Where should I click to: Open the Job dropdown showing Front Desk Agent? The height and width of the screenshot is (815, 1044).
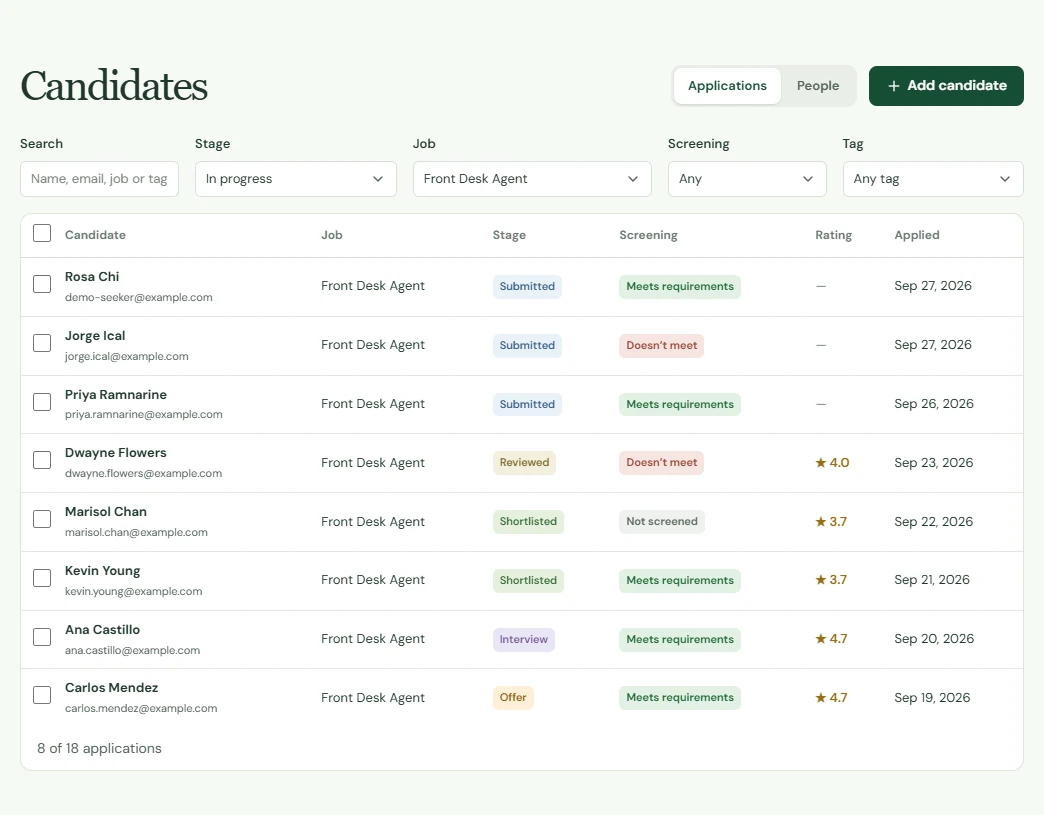pyautogui.click(x=532, y=179)
